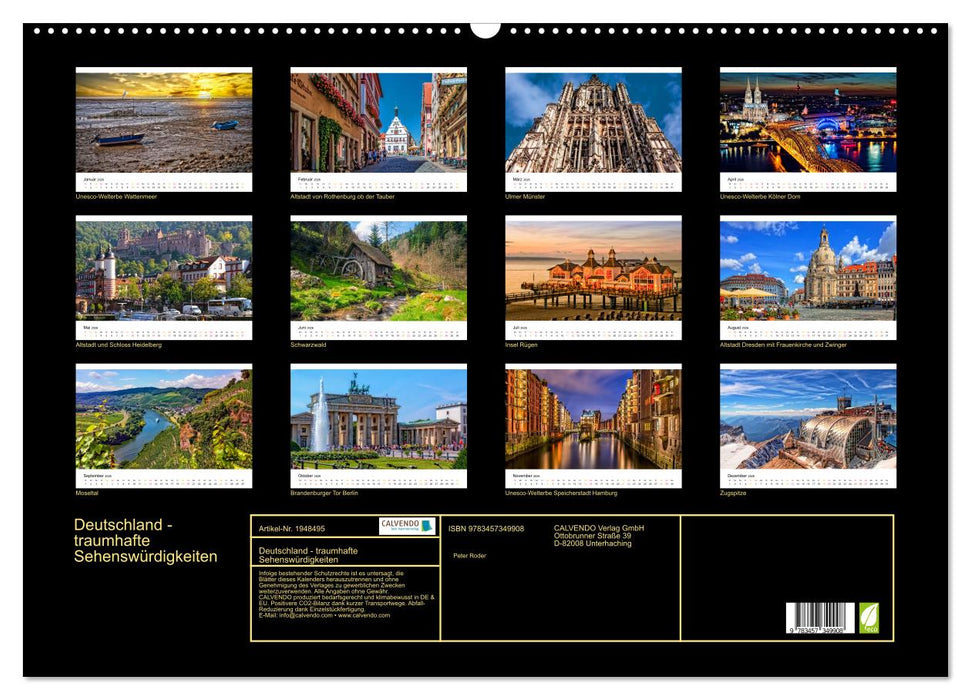Open the Speicherstadt Hamburg November image
The height and width of the screenshot is (700, 971).
click(593, 417)
